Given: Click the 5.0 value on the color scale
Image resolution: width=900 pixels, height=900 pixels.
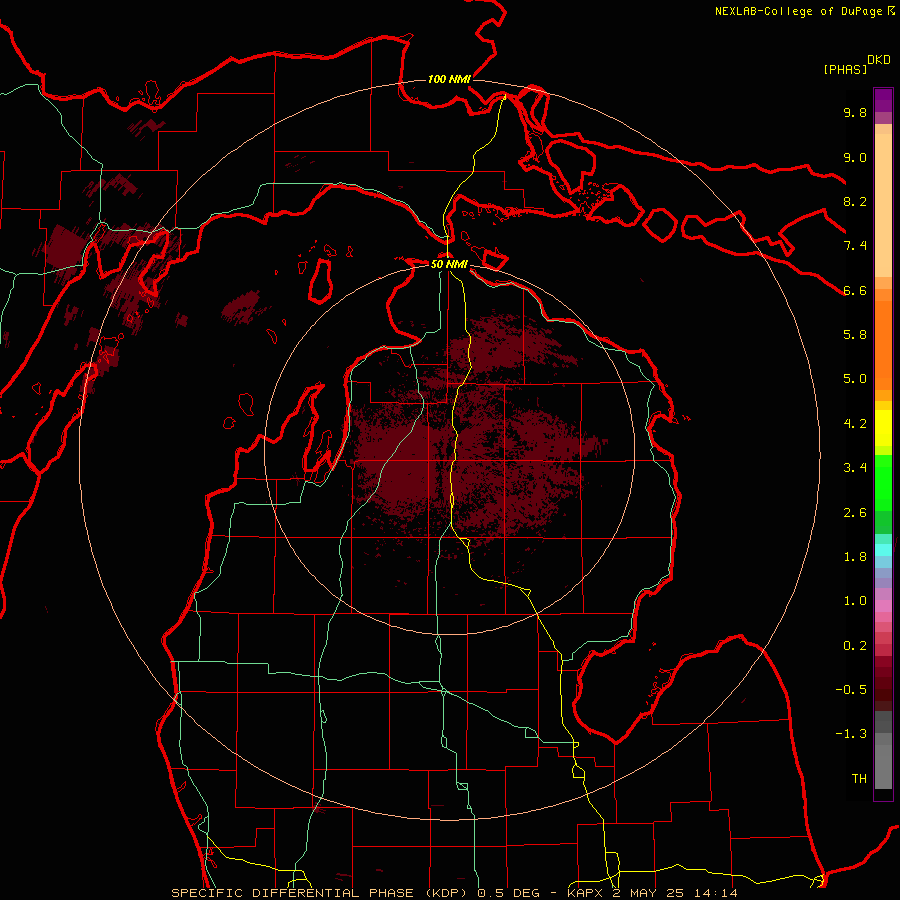Looking at the screenshot, I should (x=855, y=379).
